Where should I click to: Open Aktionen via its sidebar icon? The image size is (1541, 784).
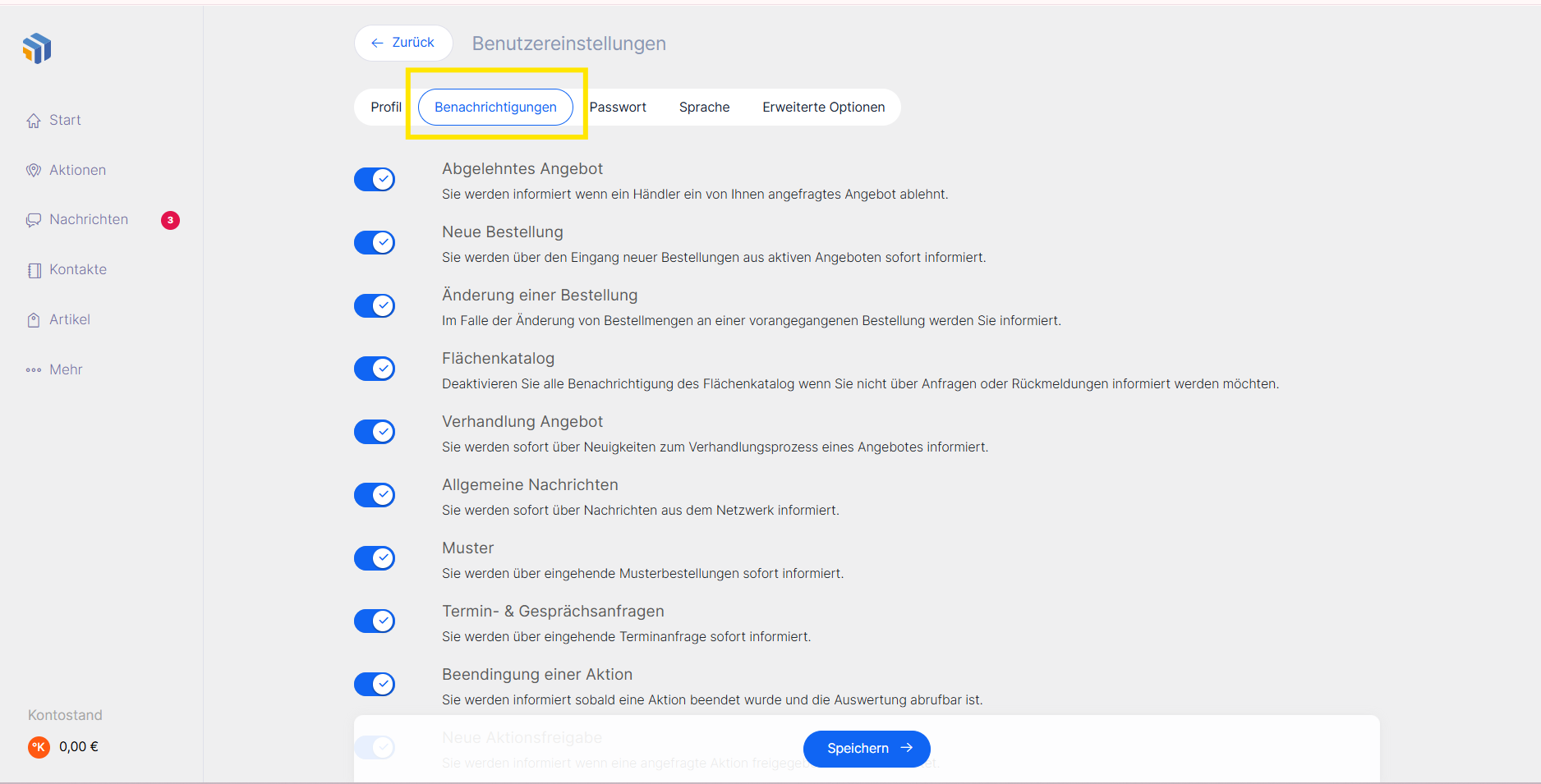(x=34, y=171)
